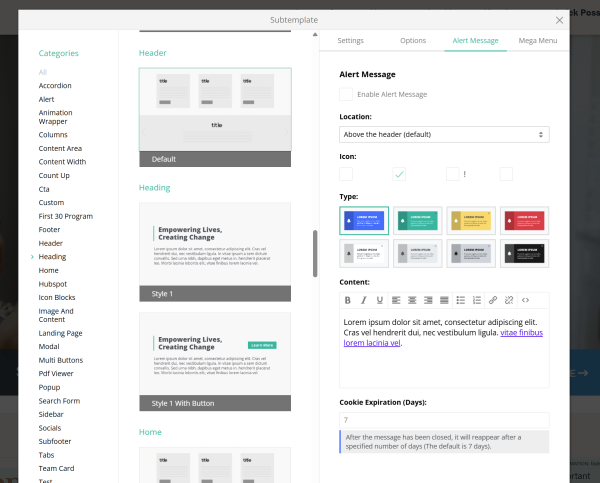Choose the white alert type
The height and width of the screenshot is (483, 600).
364,253
